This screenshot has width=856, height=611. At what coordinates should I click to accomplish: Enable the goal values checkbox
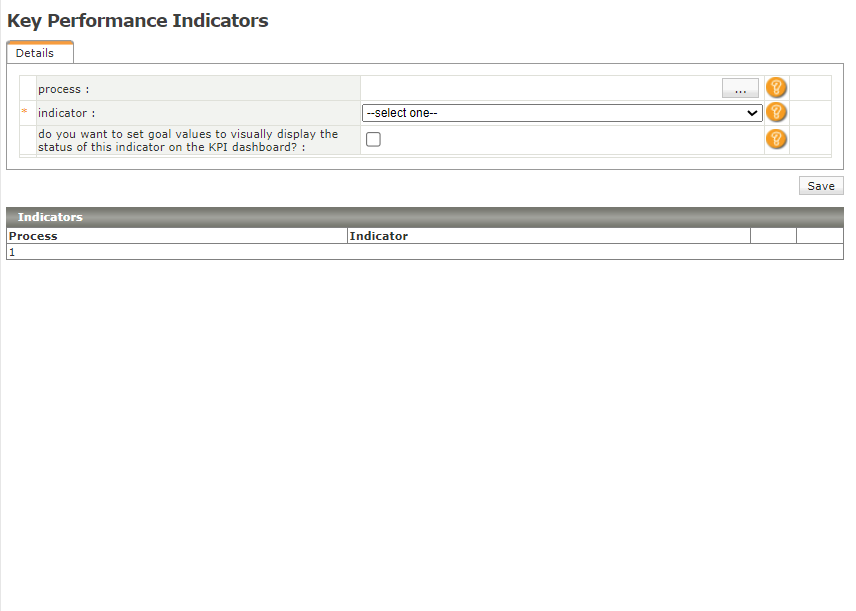pos(373,140)
